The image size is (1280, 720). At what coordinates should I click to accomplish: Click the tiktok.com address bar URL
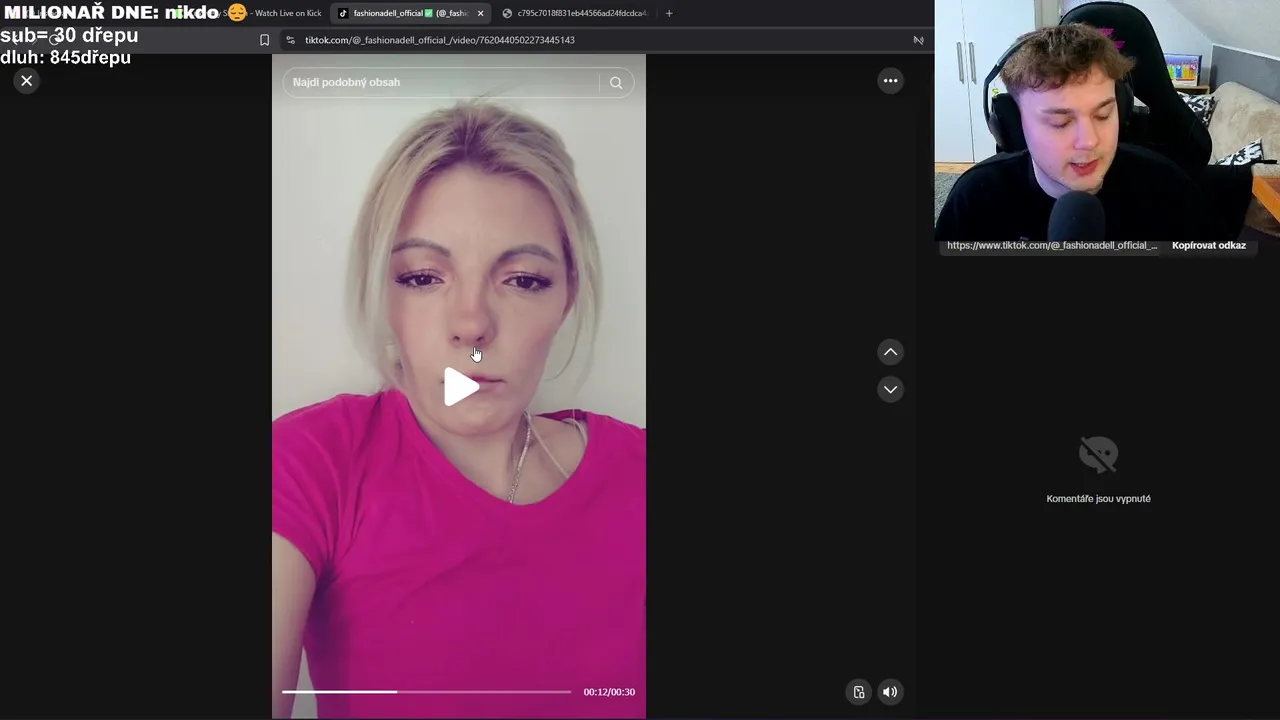point(440,40)
